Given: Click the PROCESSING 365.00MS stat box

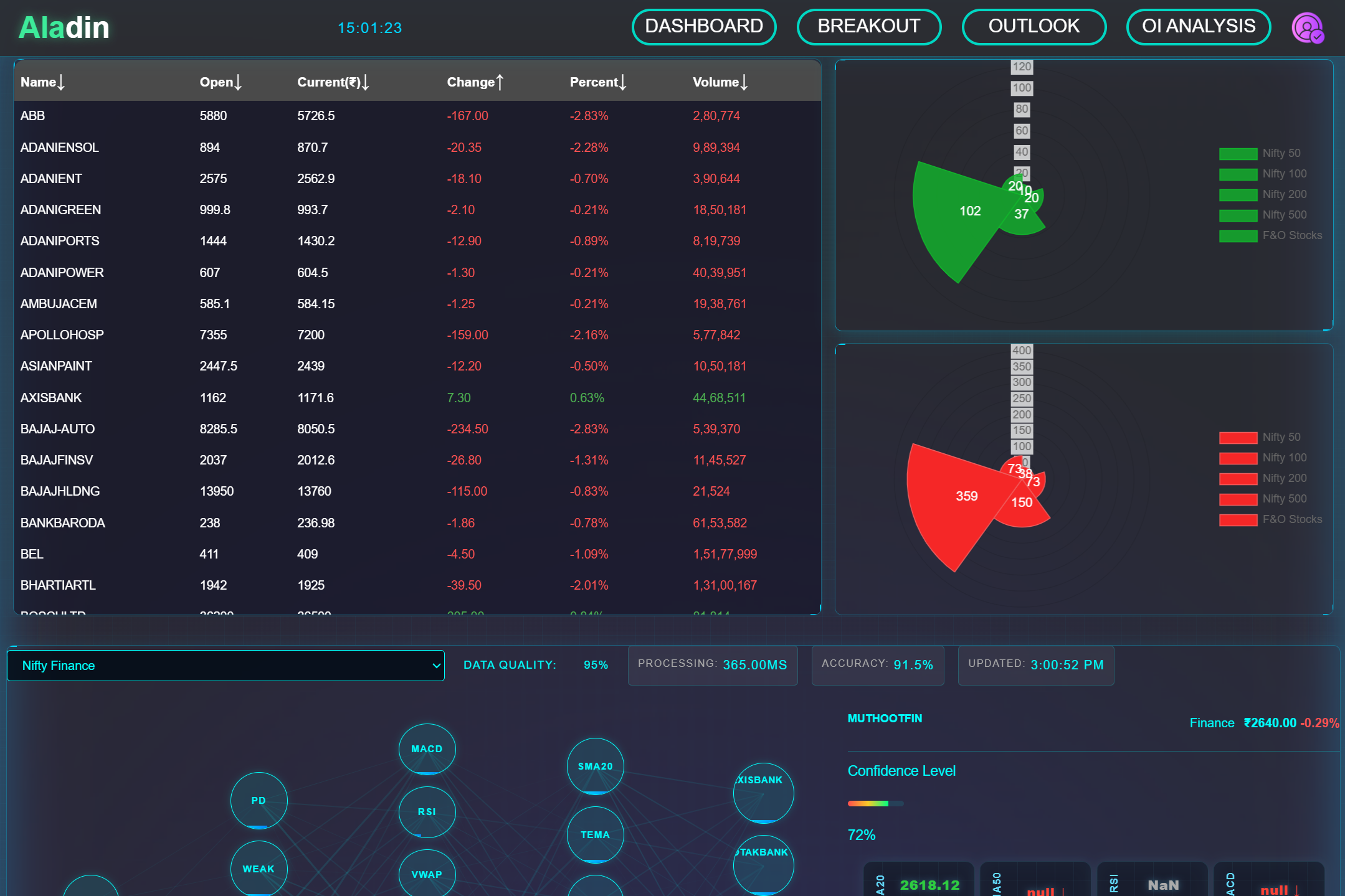Looking at the screenshot, I should coord(713,665).
